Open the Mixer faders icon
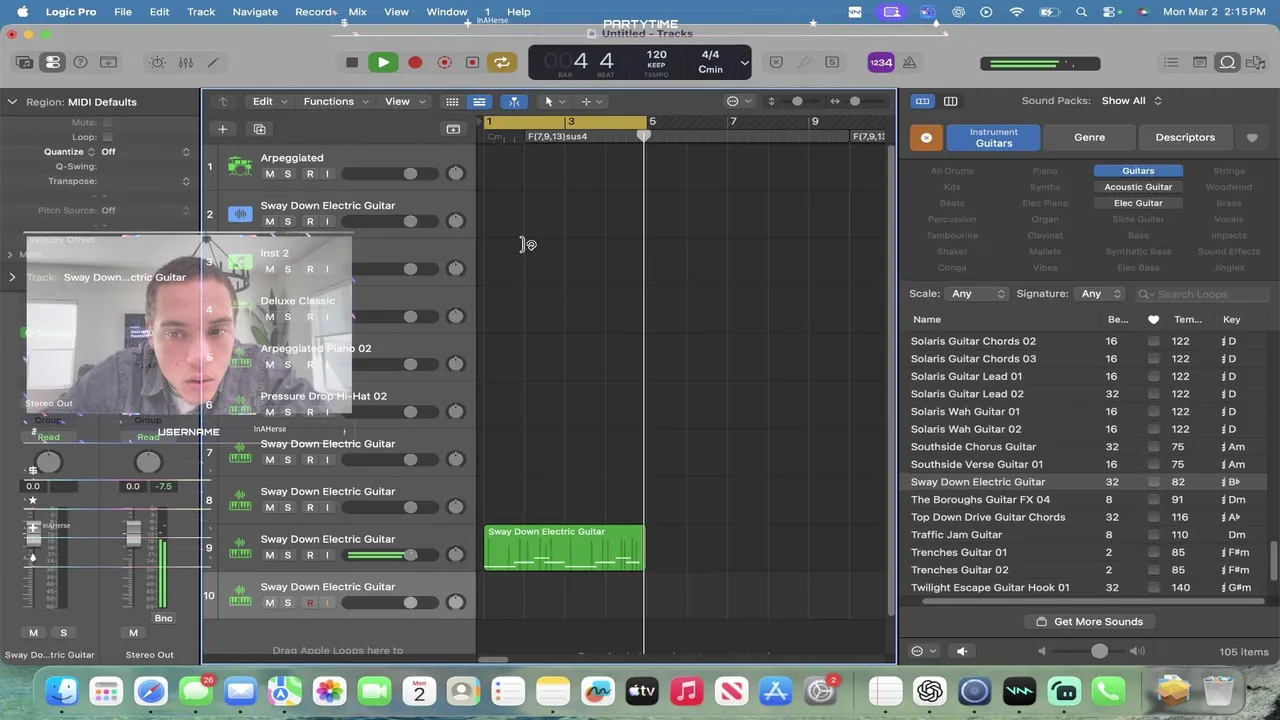1280x720 pixels. pos(186,62)
